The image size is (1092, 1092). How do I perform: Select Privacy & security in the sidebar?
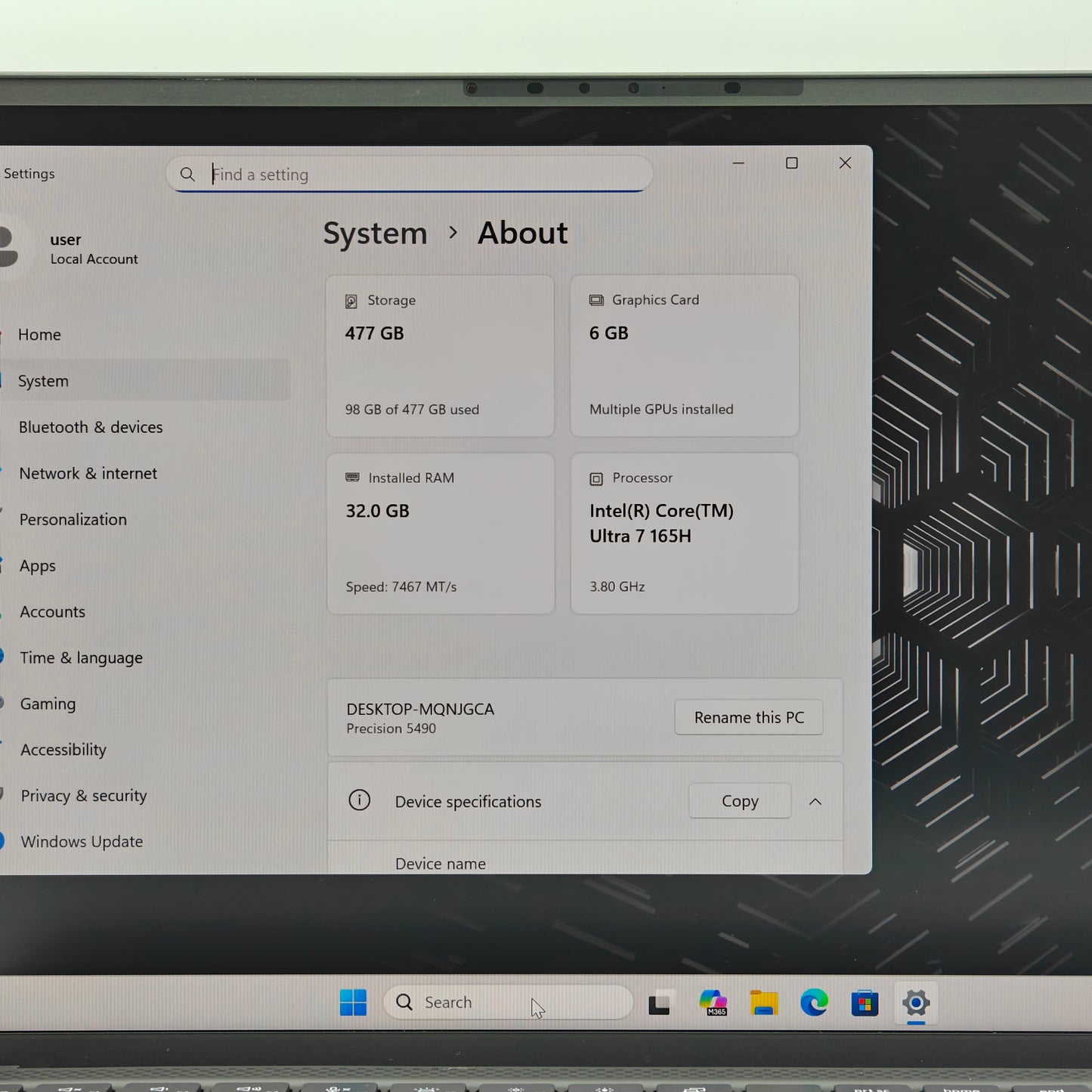(83, 796)
